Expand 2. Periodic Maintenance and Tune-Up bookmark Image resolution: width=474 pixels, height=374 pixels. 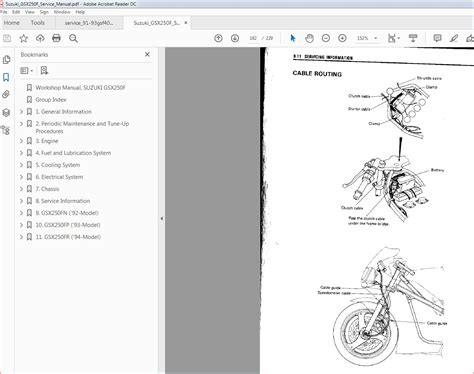tap(21, 124)
